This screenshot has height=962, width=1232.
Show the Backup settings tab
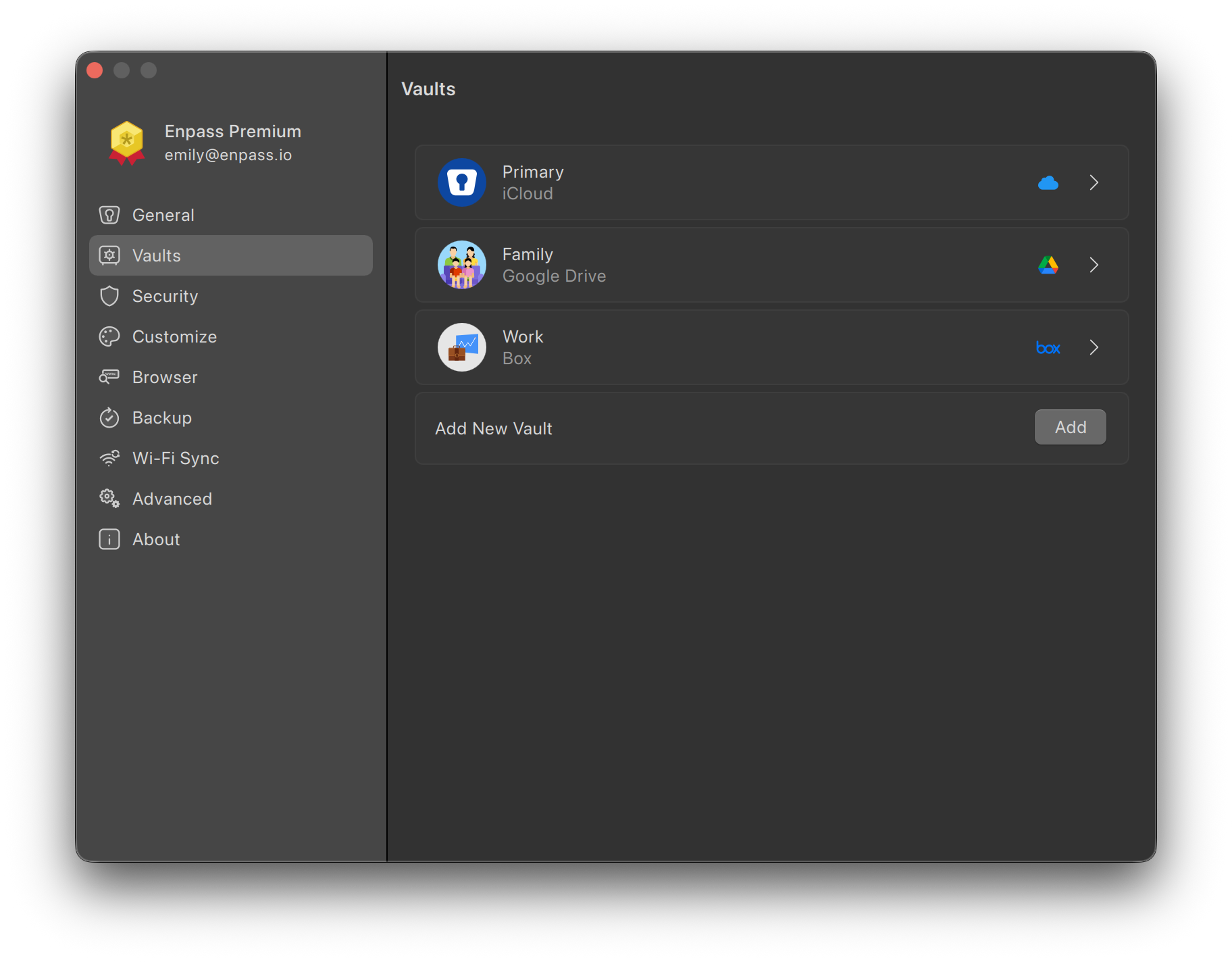point(231,417)
